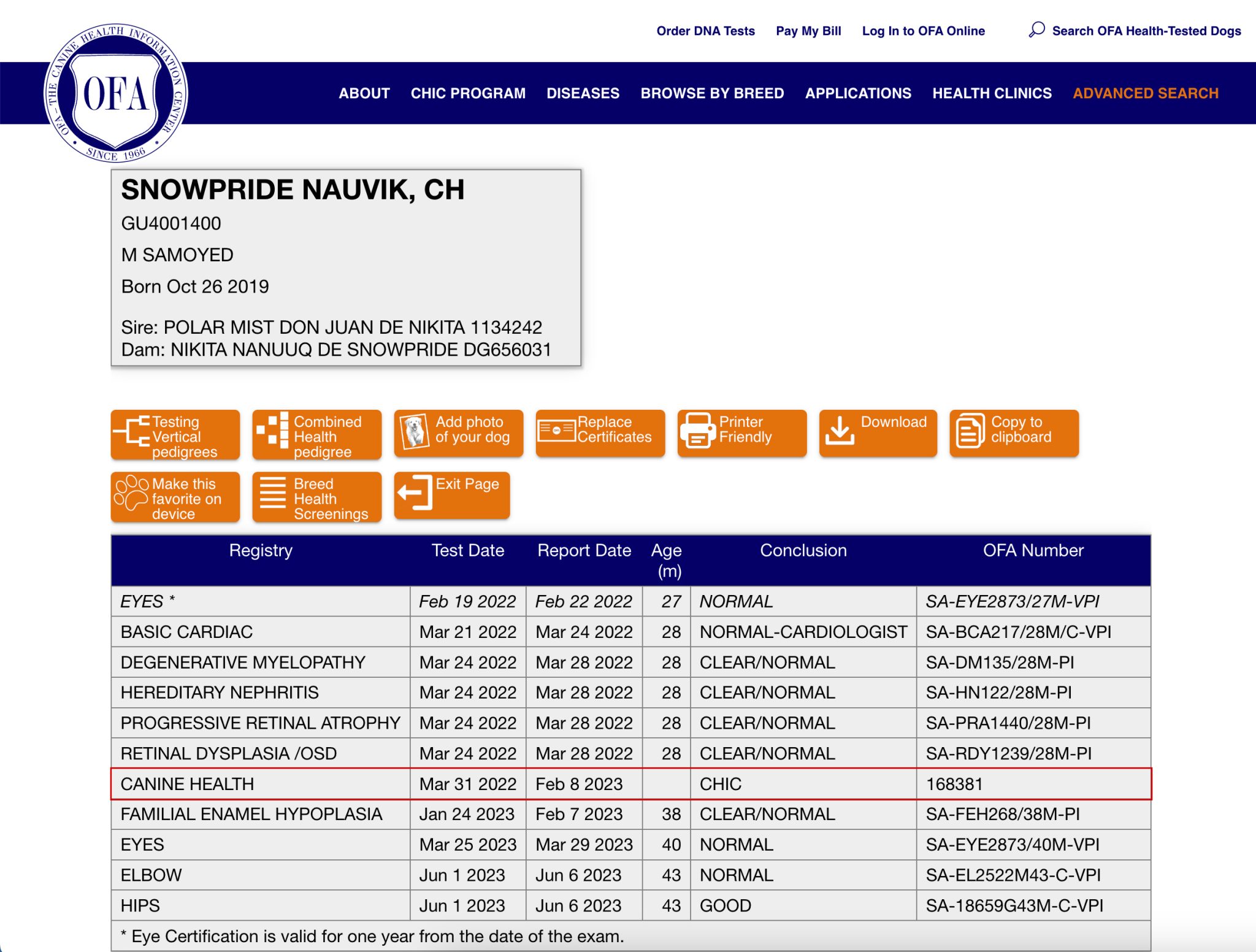Click the search magnifier icon at top

pyautogui.click(x=1036, y=29)
